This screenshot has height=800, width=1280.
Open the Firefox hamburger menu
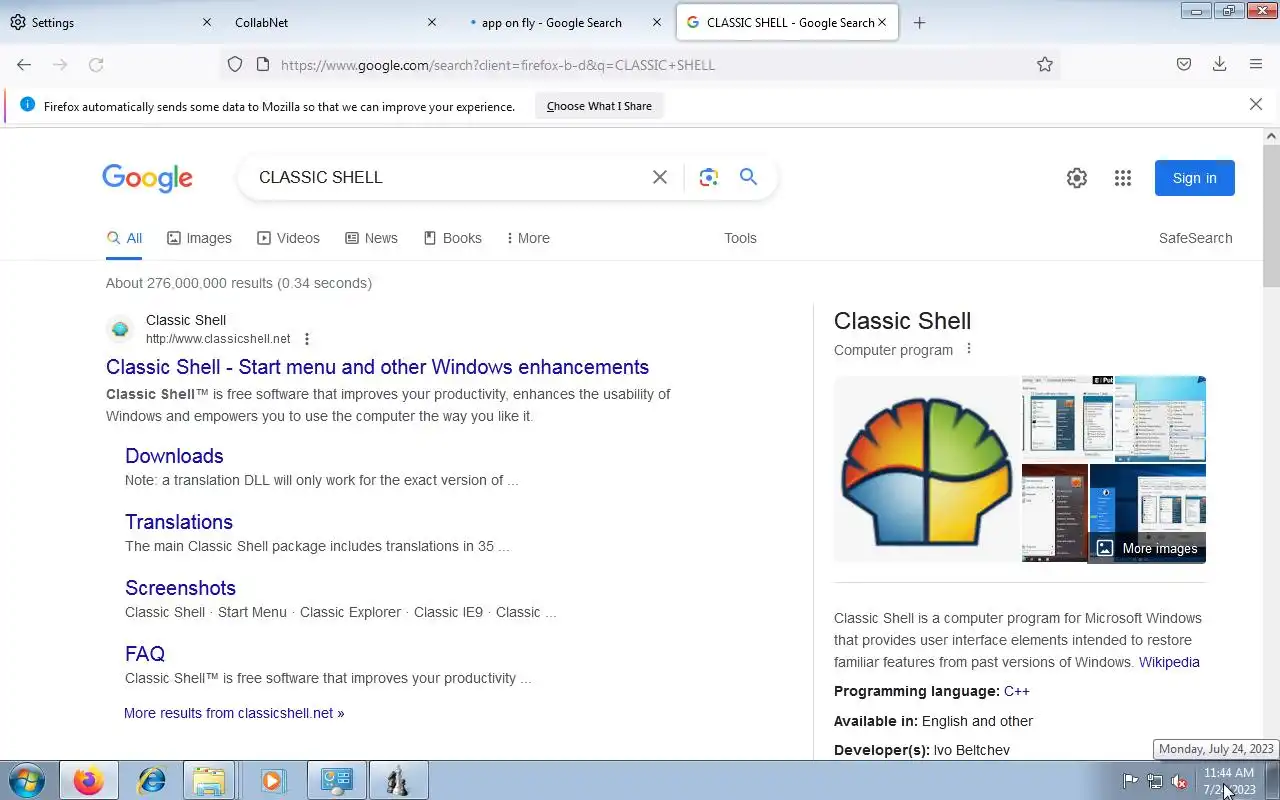(1256, 64)
